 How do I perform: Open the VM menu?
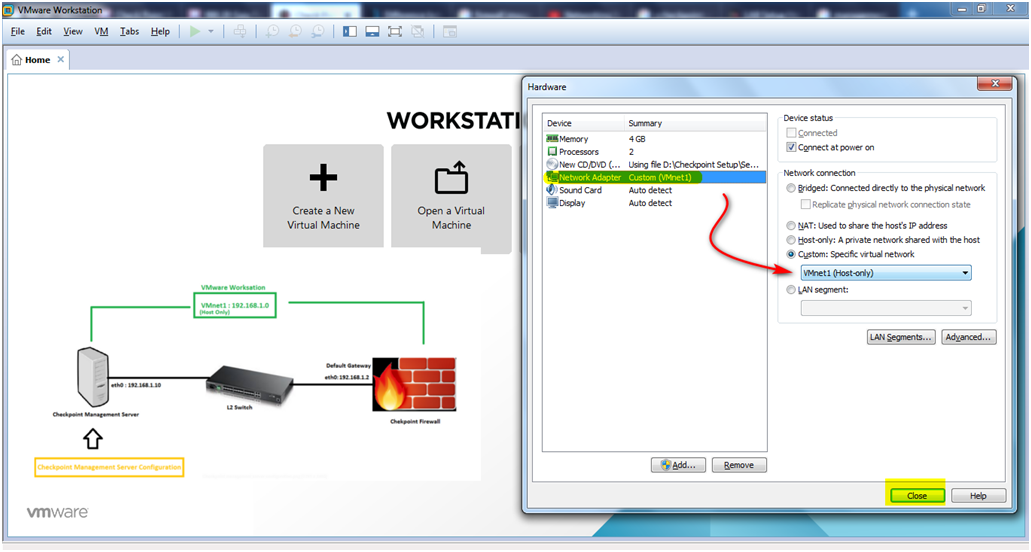(101, 32)
